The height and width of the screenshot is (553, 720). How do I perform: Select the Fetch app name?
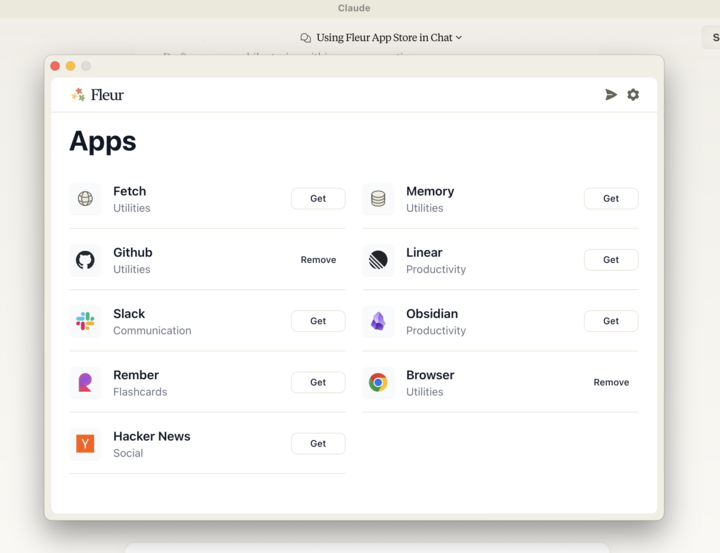pos(129,191)
